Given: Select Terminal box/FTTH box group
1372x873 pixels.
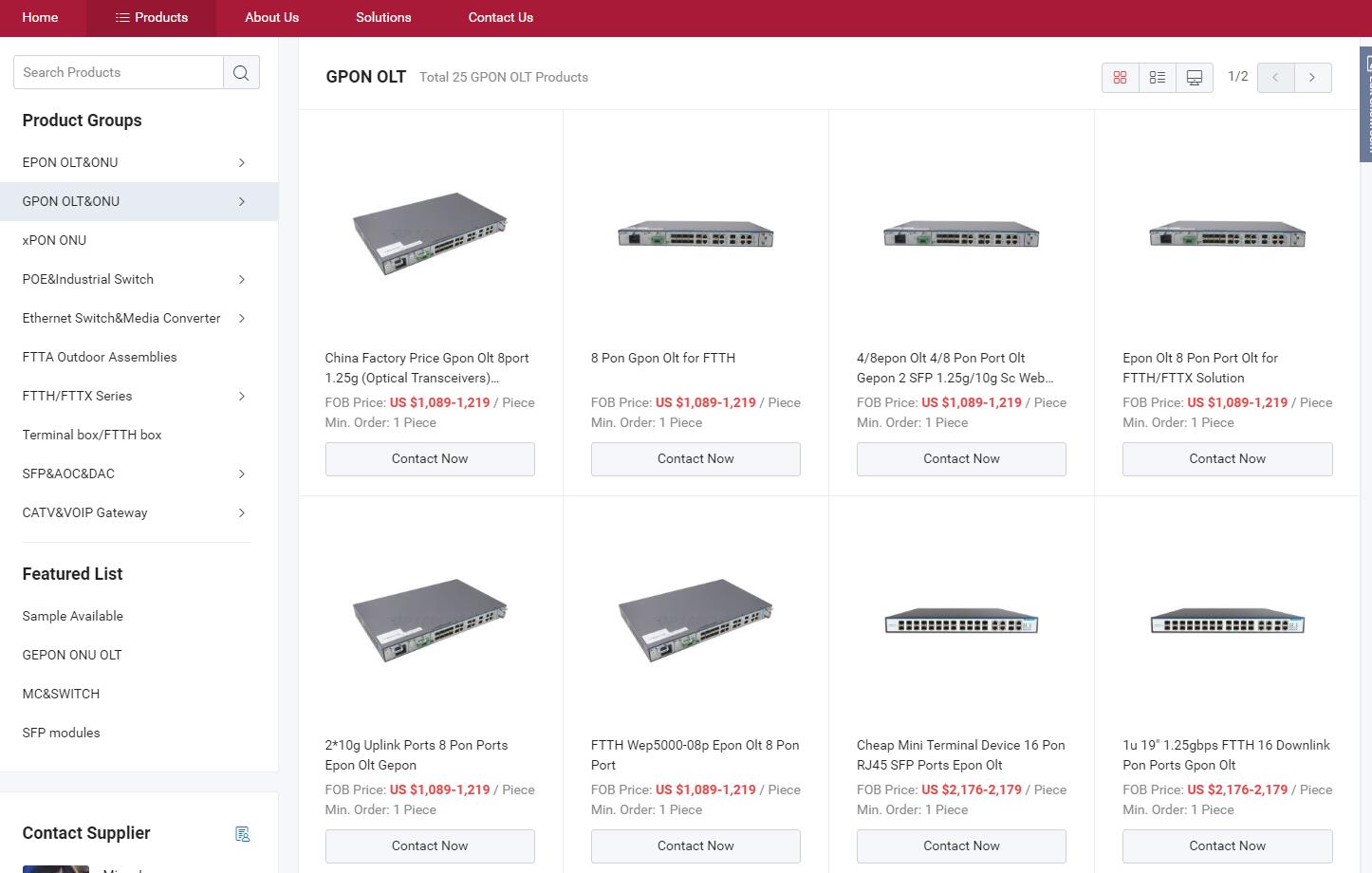Looking at the screenshot, I should click(x=92, y=435).
